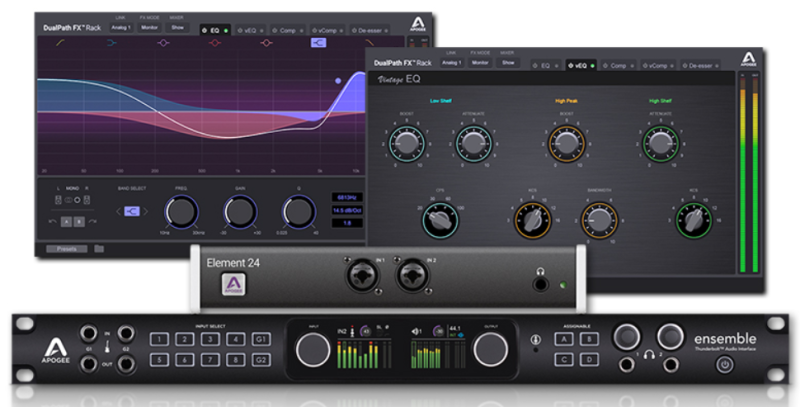
Task: Switch to the vEQ tab in EQ window
Action: pos(250,31)
